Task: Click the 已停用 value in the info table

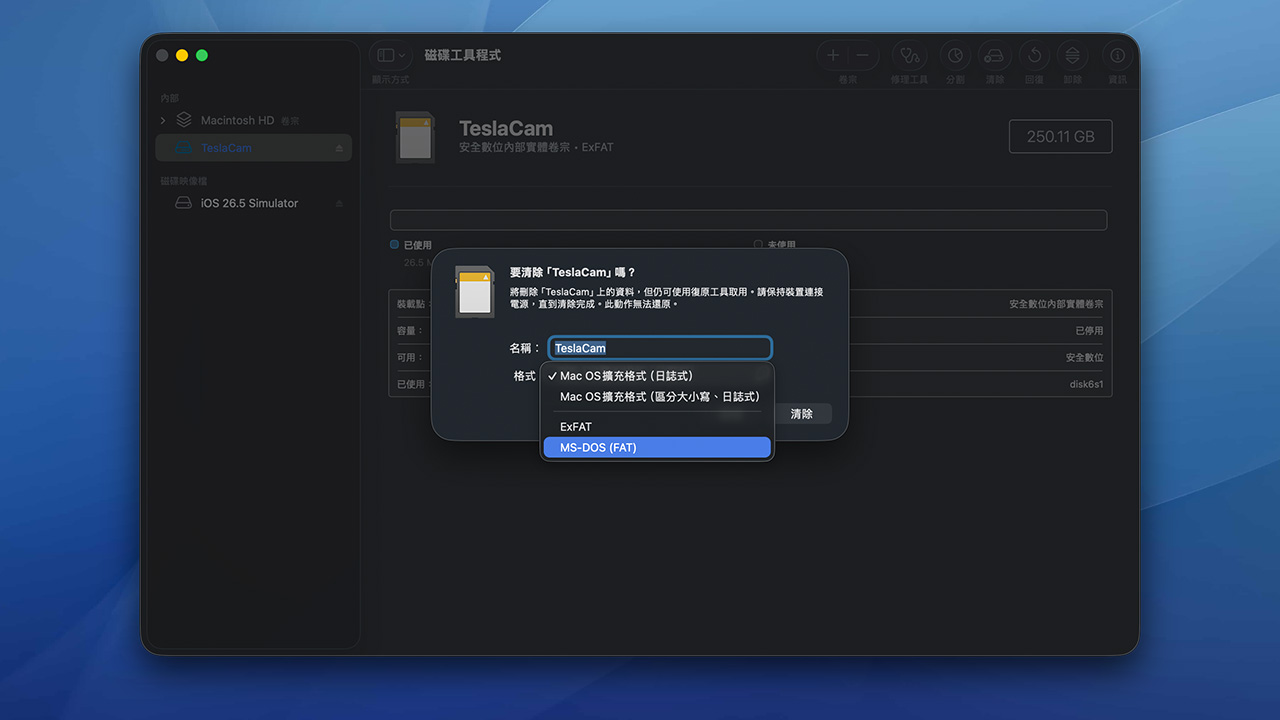Action: point(1090,331)
